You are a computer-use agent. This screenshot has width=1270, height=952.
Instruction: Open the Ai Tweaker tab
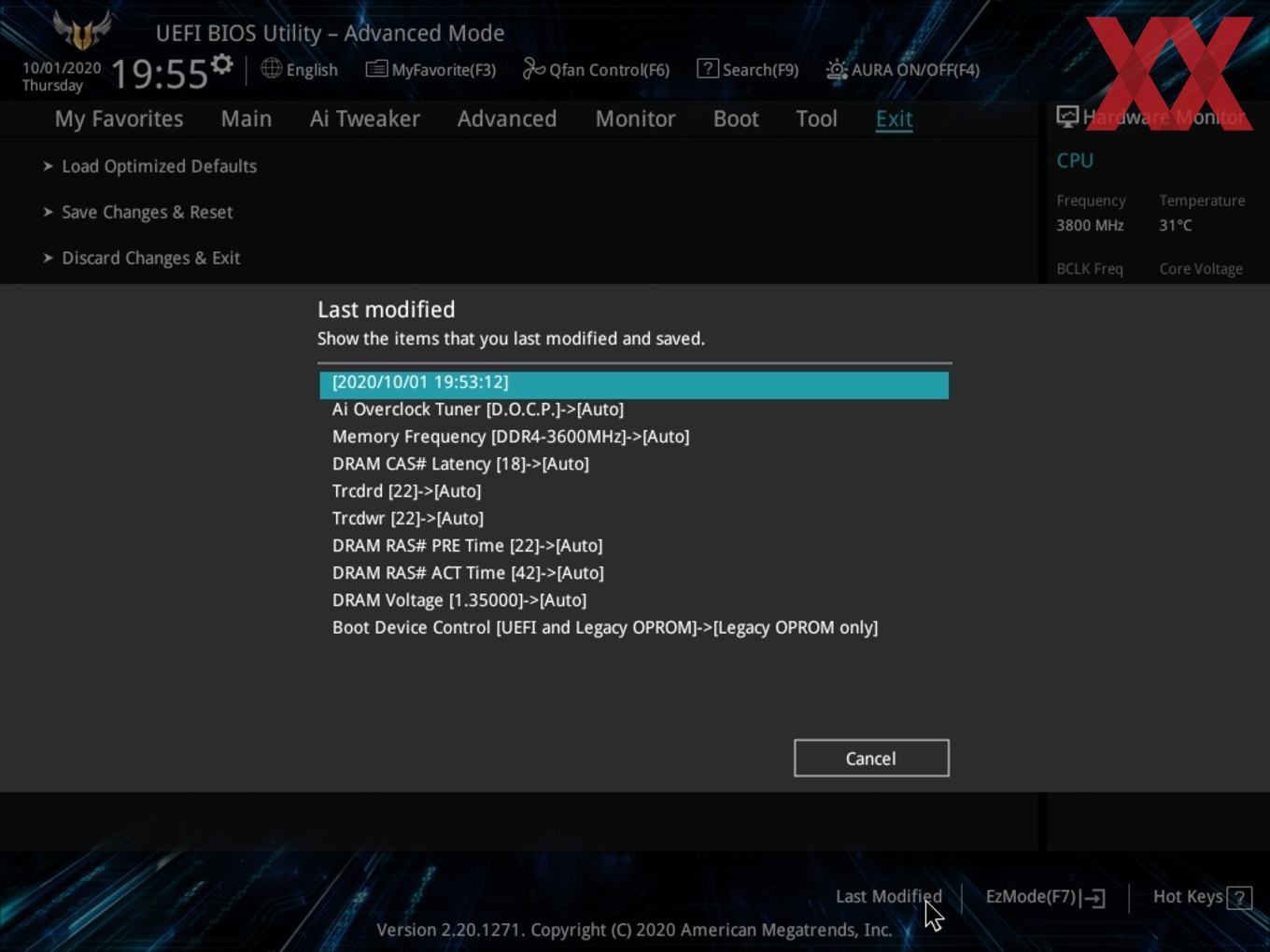(365, 119)
